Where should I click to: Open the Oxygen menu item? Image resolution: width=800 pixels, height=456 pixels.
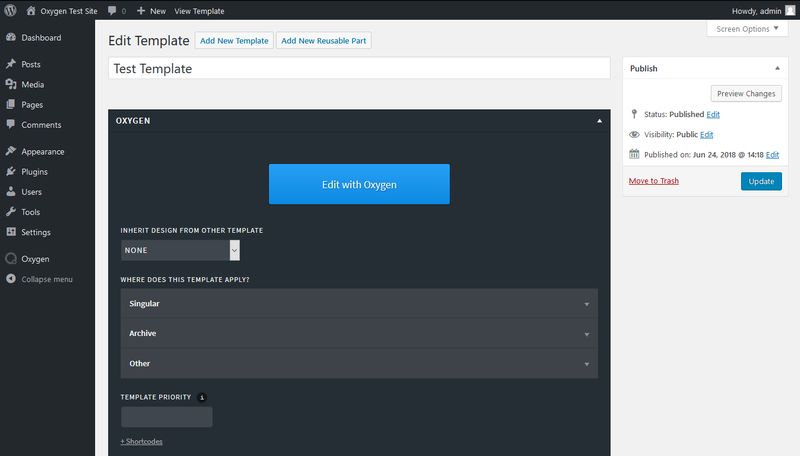(x=35, y=259)
